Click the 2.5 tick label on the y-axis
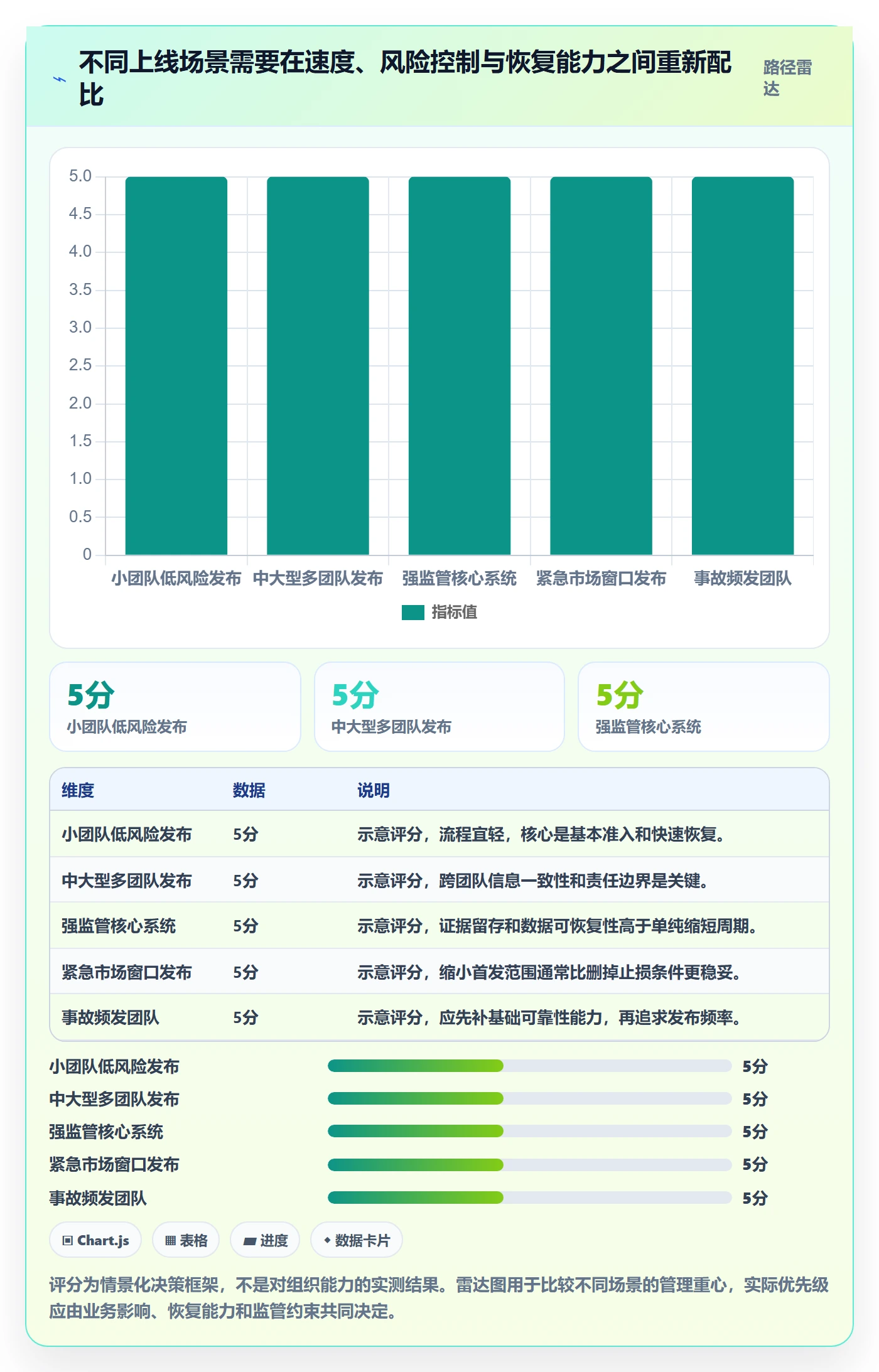The width and height of the screenshot is (879, 1372). tap(80, 365)
